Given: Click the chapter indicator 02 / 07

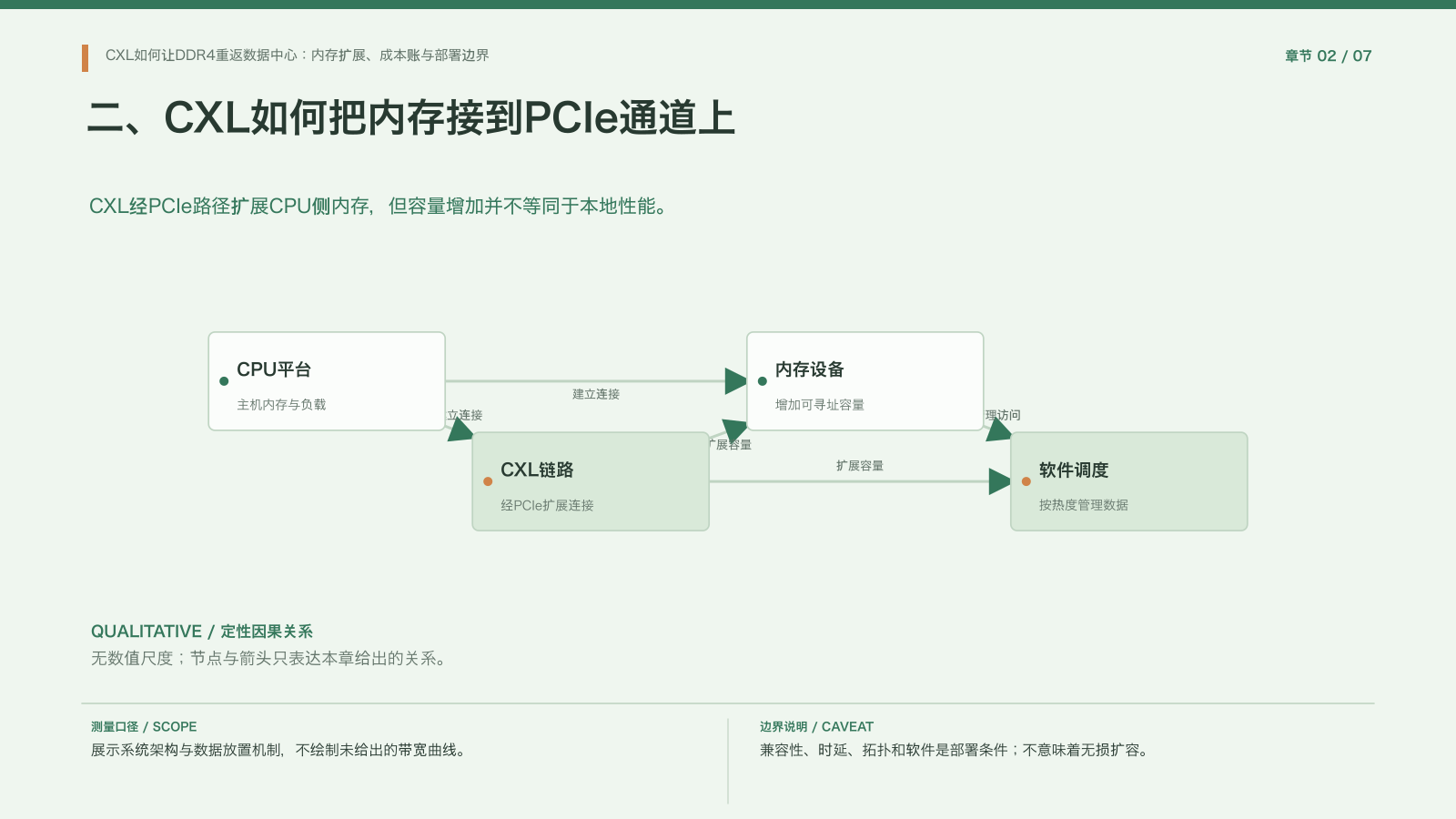Looking at the screenshot, I should pos(1328,56).
